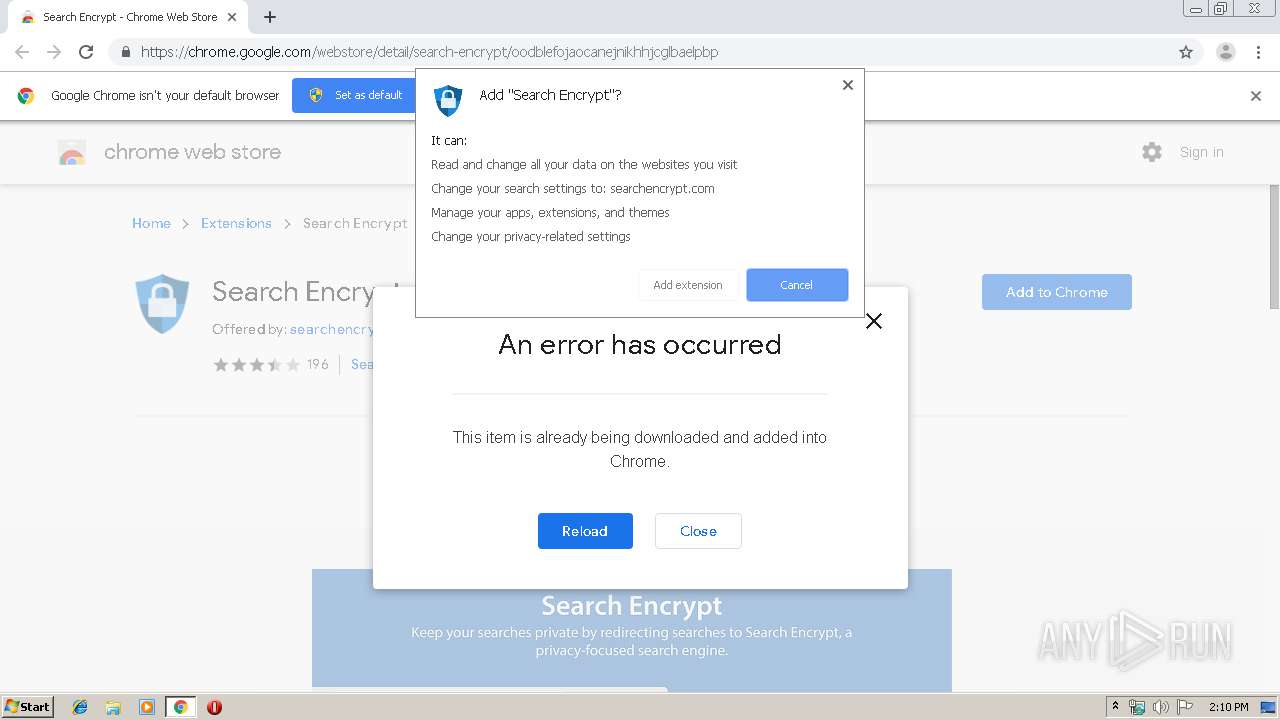
Task: Click the address bar URL field
Action: tap(640, 52)
